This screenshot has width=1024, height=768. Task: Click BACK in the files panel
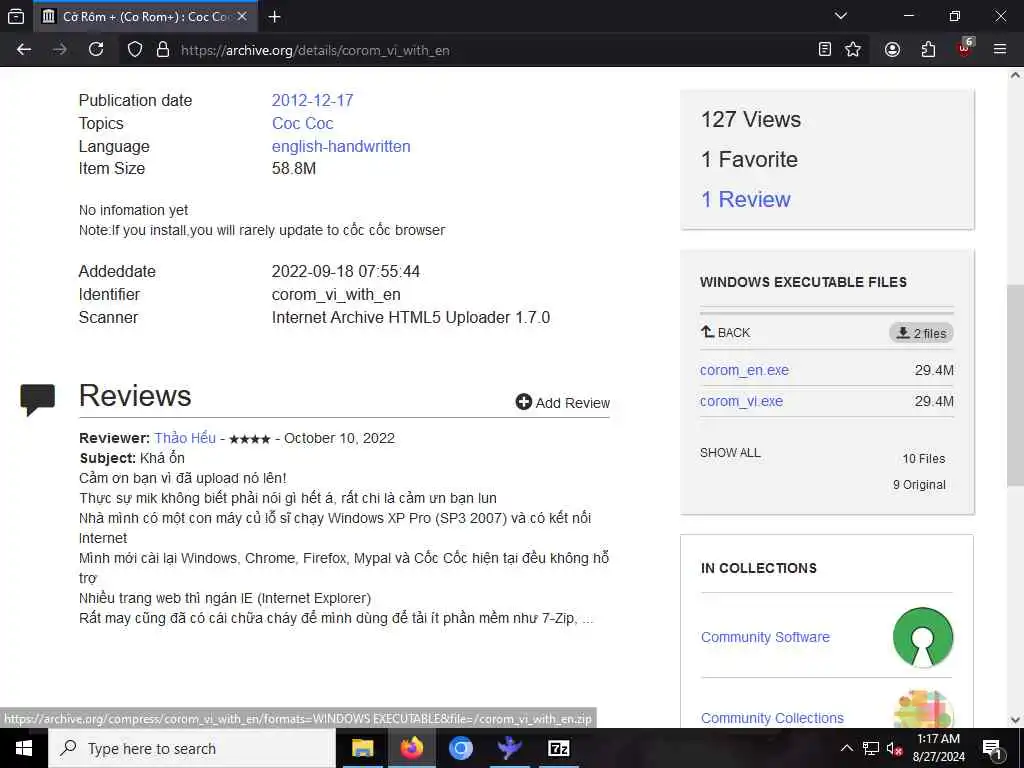pos(726,332)
